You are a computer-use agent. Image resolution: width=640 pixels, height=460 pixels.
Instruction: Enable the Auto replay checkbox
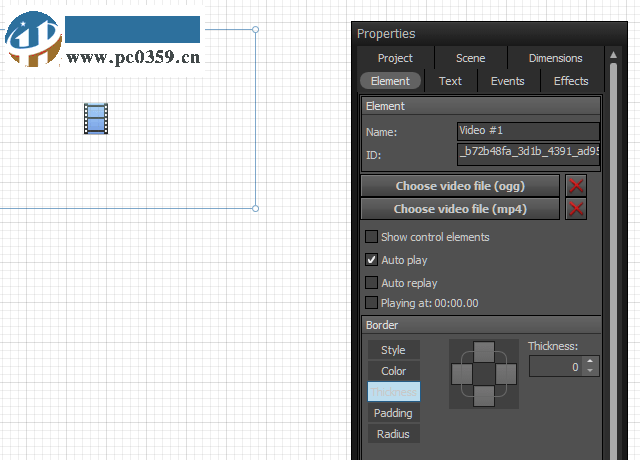(371, 283)
